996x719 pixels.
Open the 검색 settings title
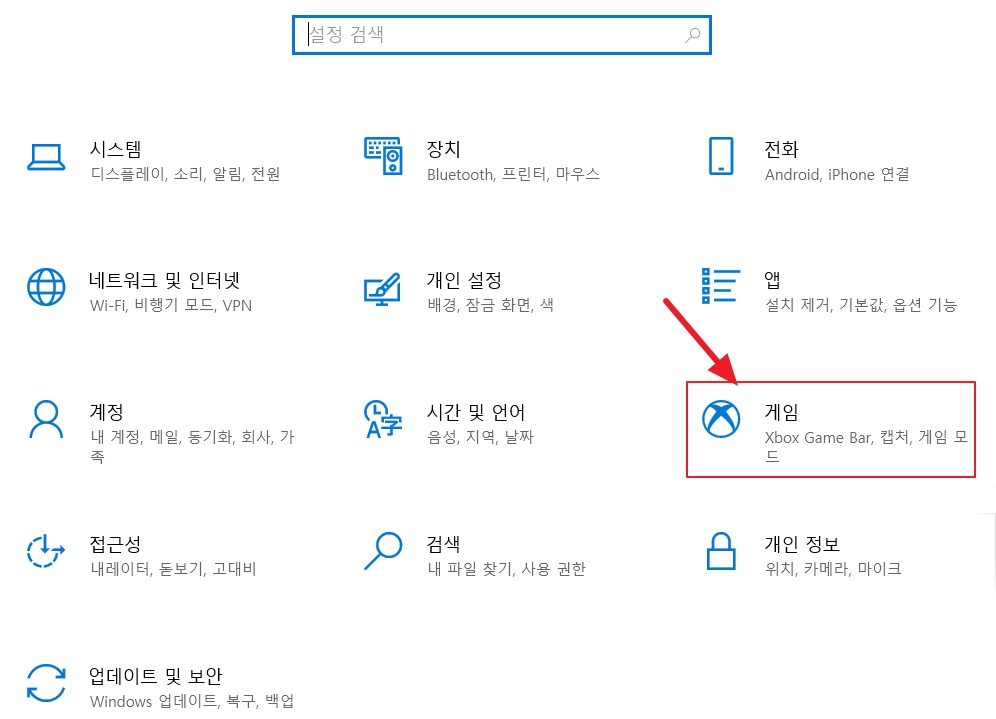(x=443, y=544)
